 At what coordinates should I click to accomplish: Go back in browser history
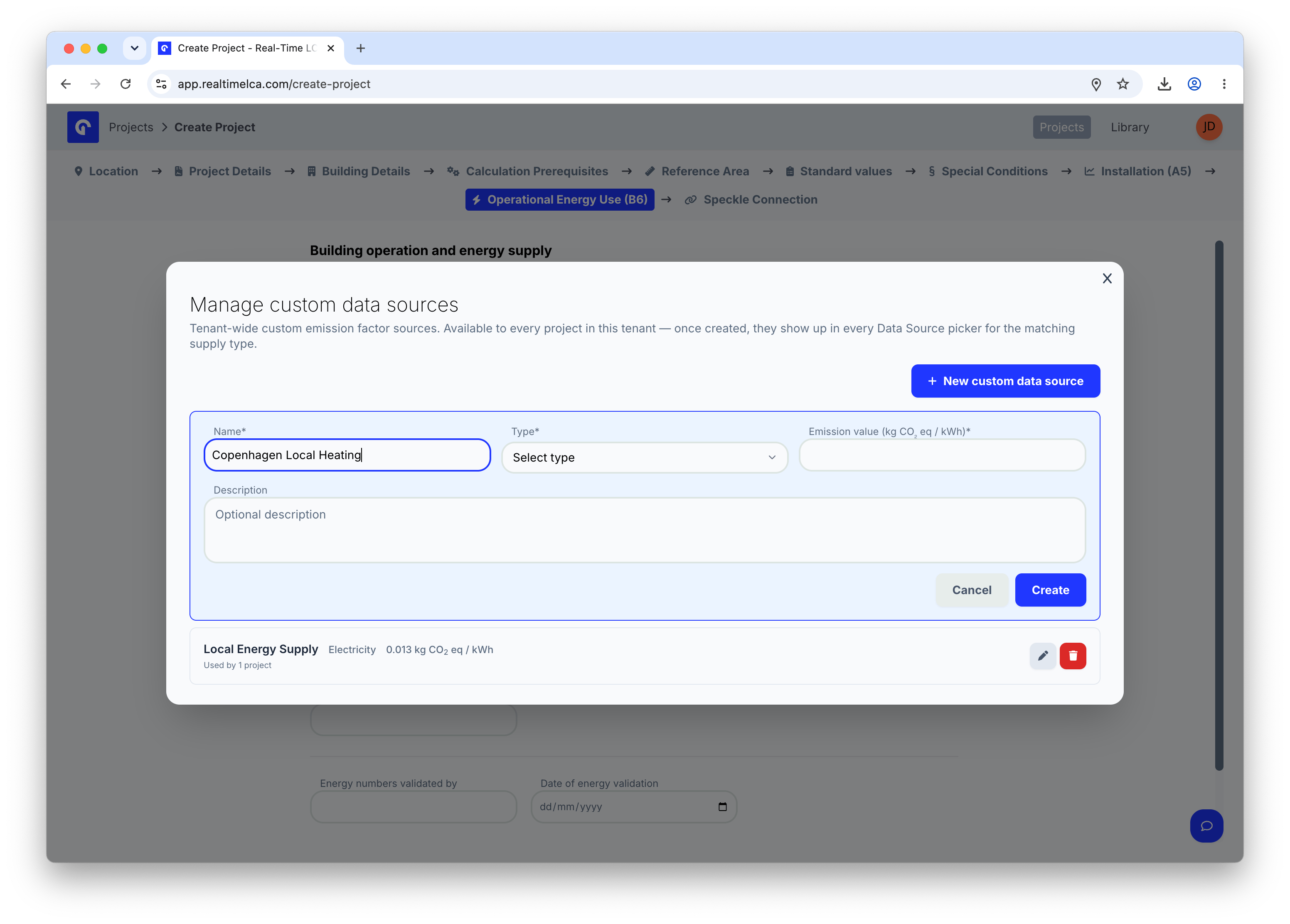[66, 84]
